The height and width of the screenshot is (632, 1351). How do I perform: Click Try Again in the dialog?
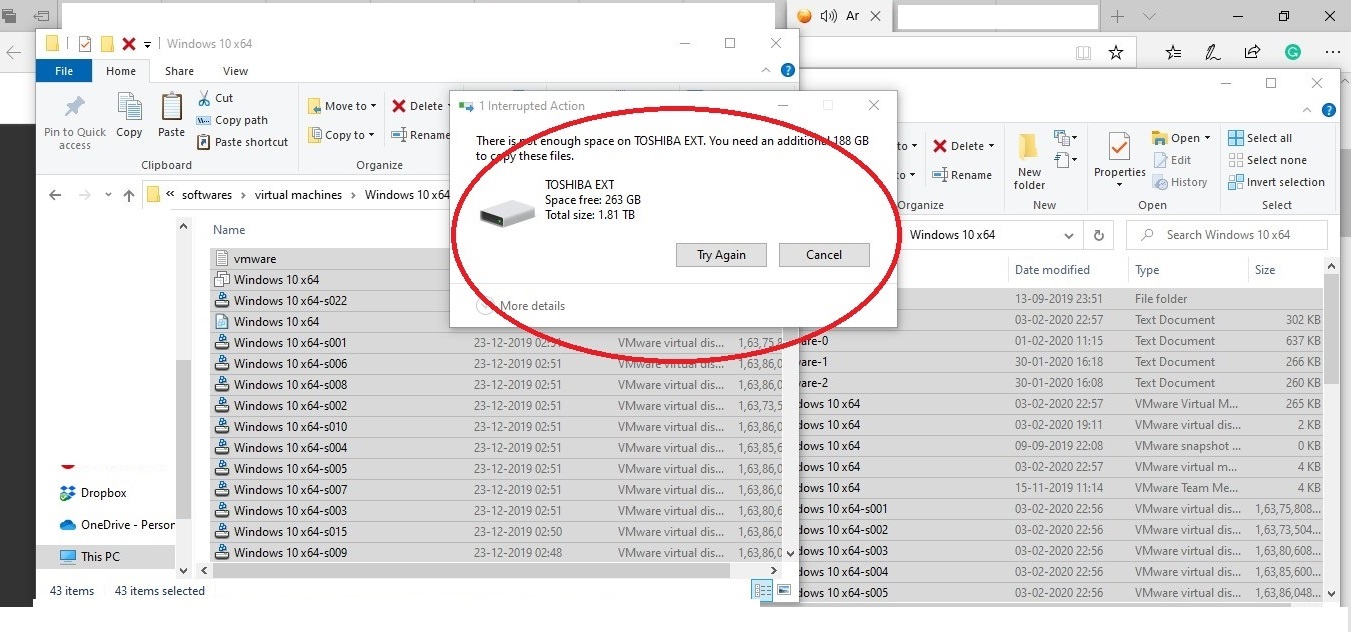(x=721, y=255)
